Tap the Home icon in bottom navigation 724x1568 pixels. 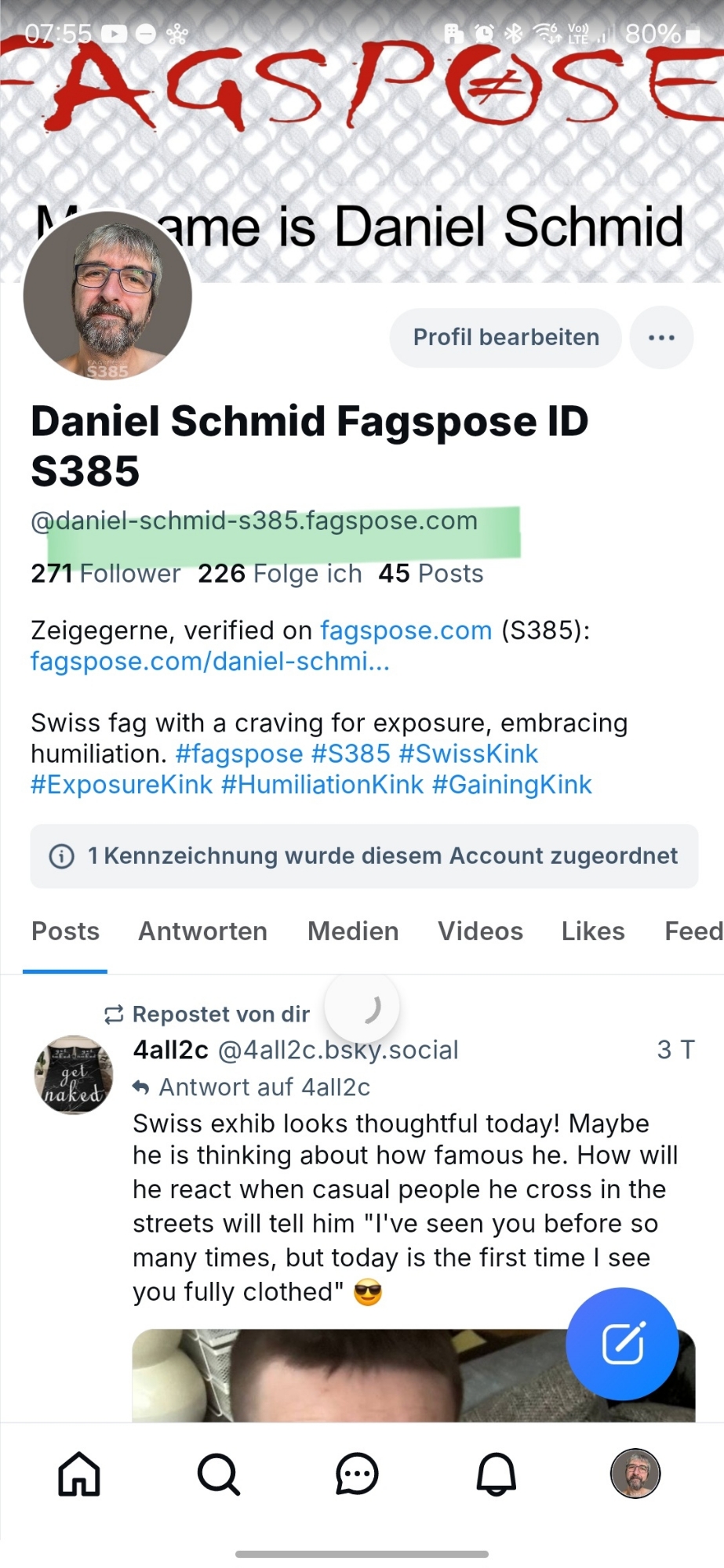(79, 1474)
